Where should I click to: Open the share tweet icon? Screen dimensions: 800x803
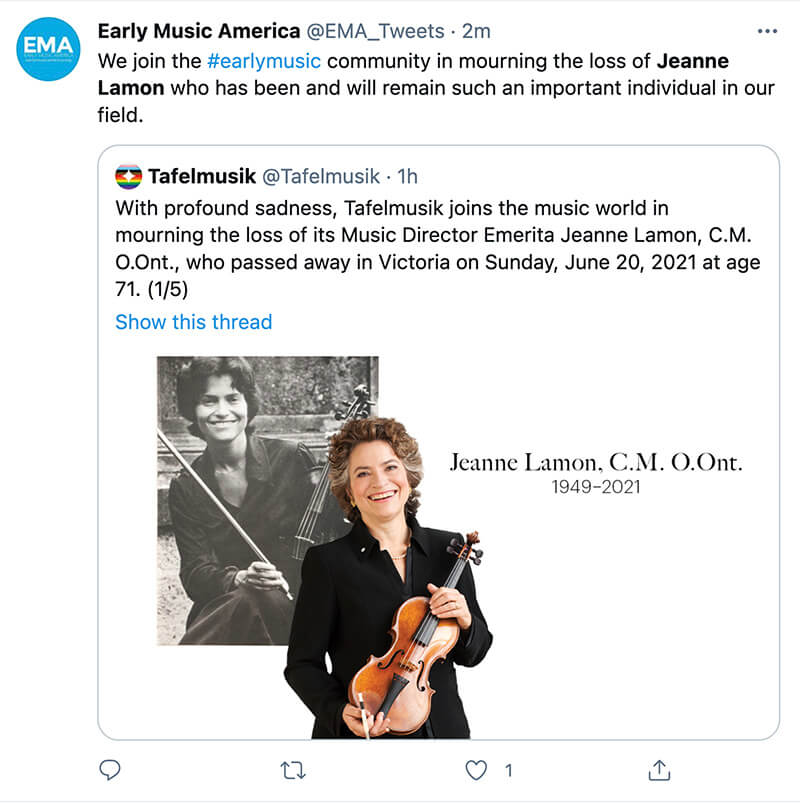pyautogui.click(x=659, y=769)
